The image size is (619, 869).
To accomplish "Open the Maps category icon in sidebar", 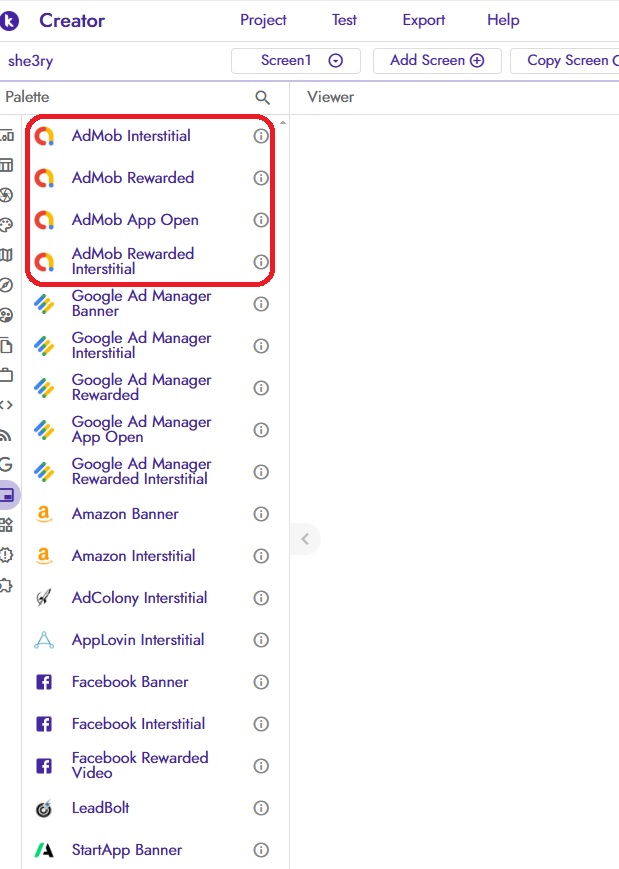I will (x=6, y=255).
